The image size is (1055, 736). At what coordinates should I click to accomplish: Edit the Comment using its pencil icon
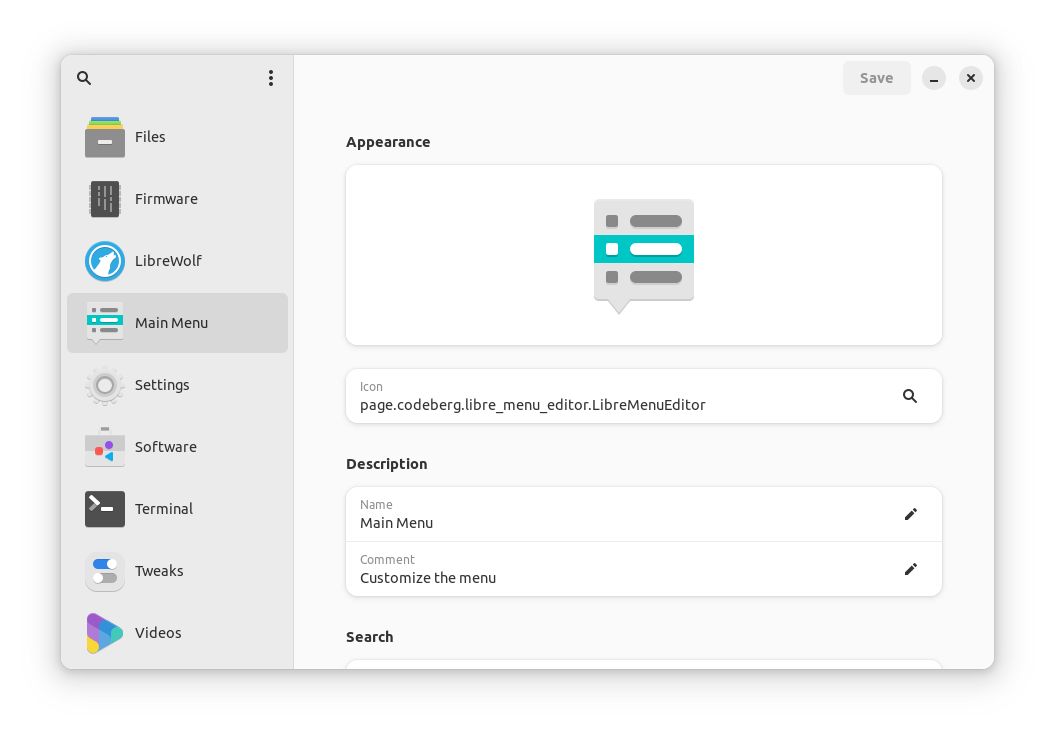(x=910, y=569)
